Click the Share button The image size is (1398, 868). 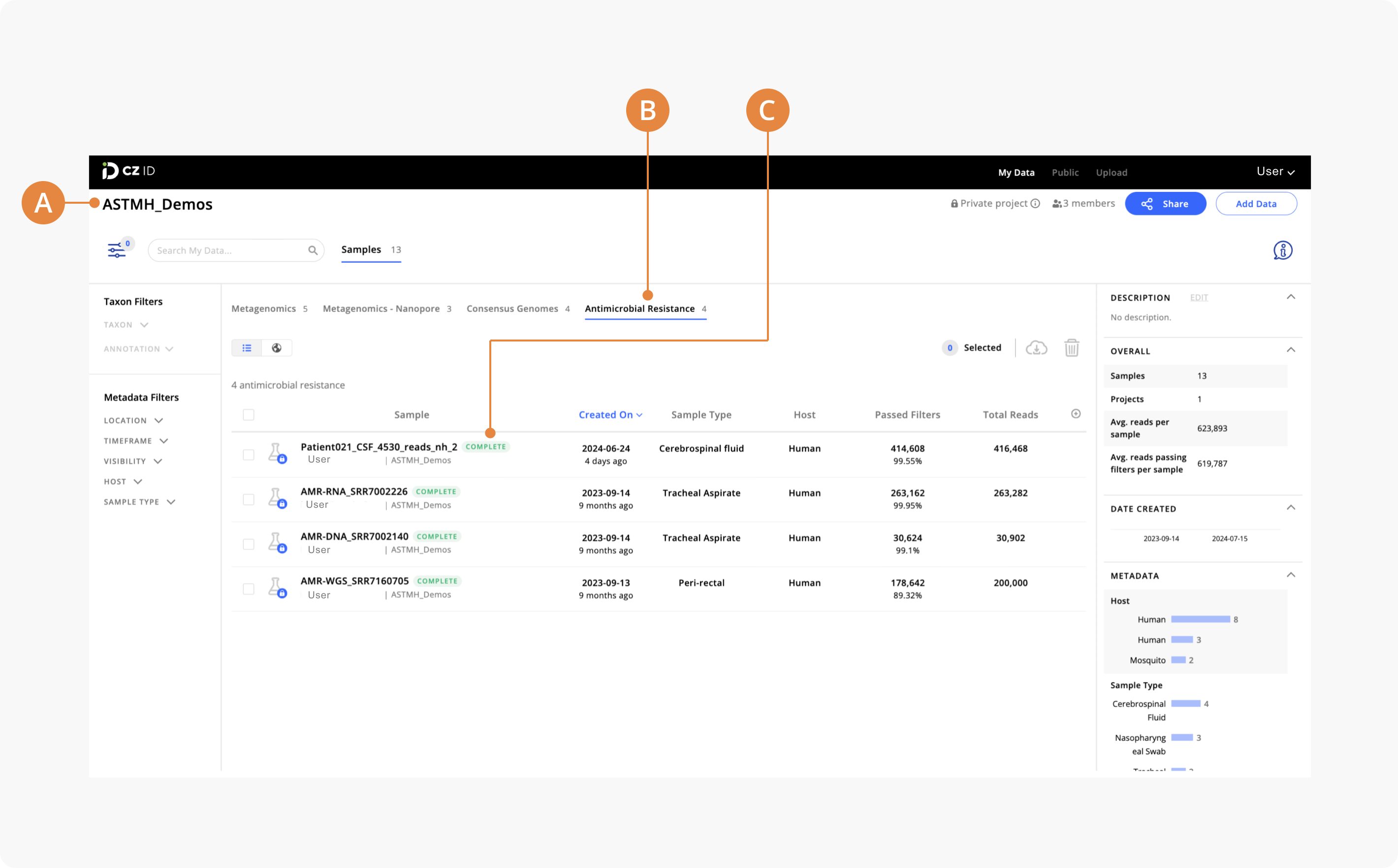click(x=1166, y=204)
